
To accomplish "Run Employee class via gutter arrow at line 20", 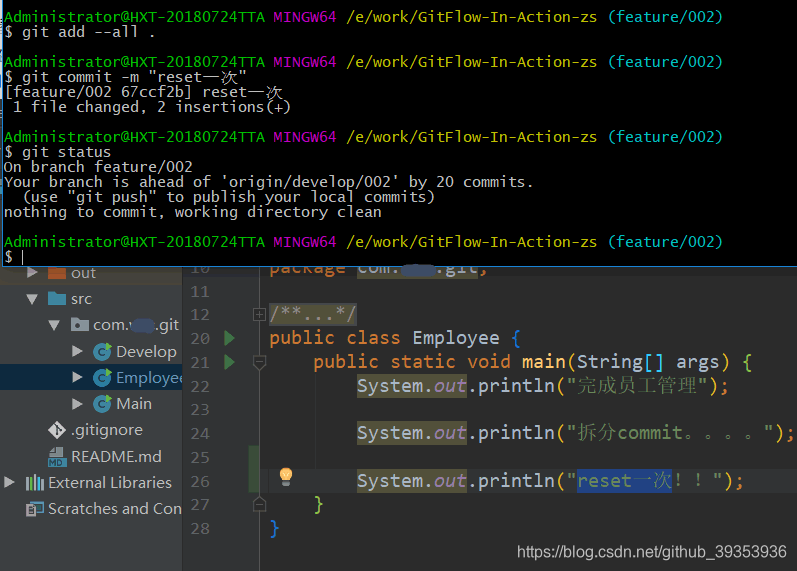I will (229, 338).
